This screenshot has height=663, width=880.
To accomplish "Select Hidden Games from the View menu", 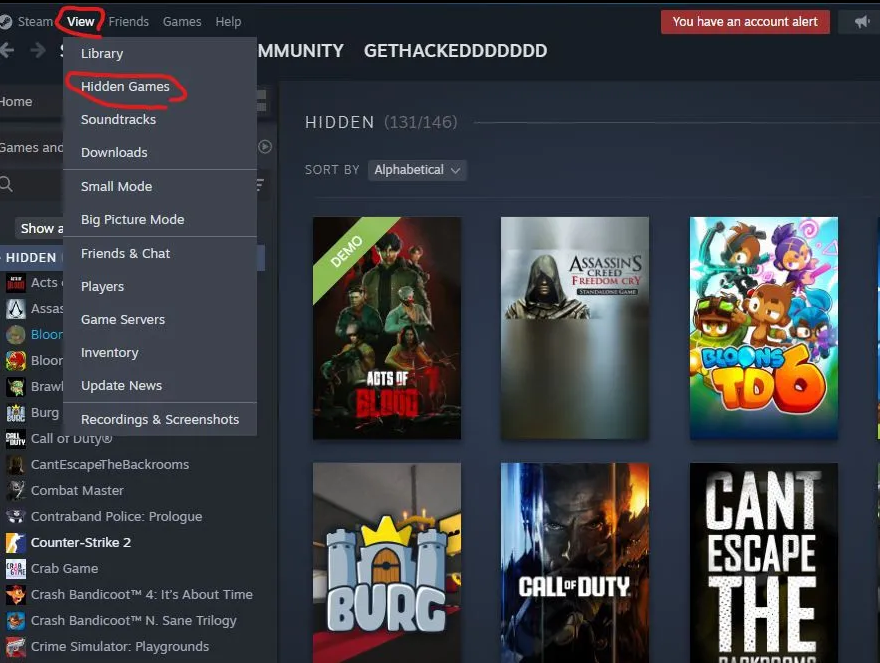I will [x=125, y=87].
